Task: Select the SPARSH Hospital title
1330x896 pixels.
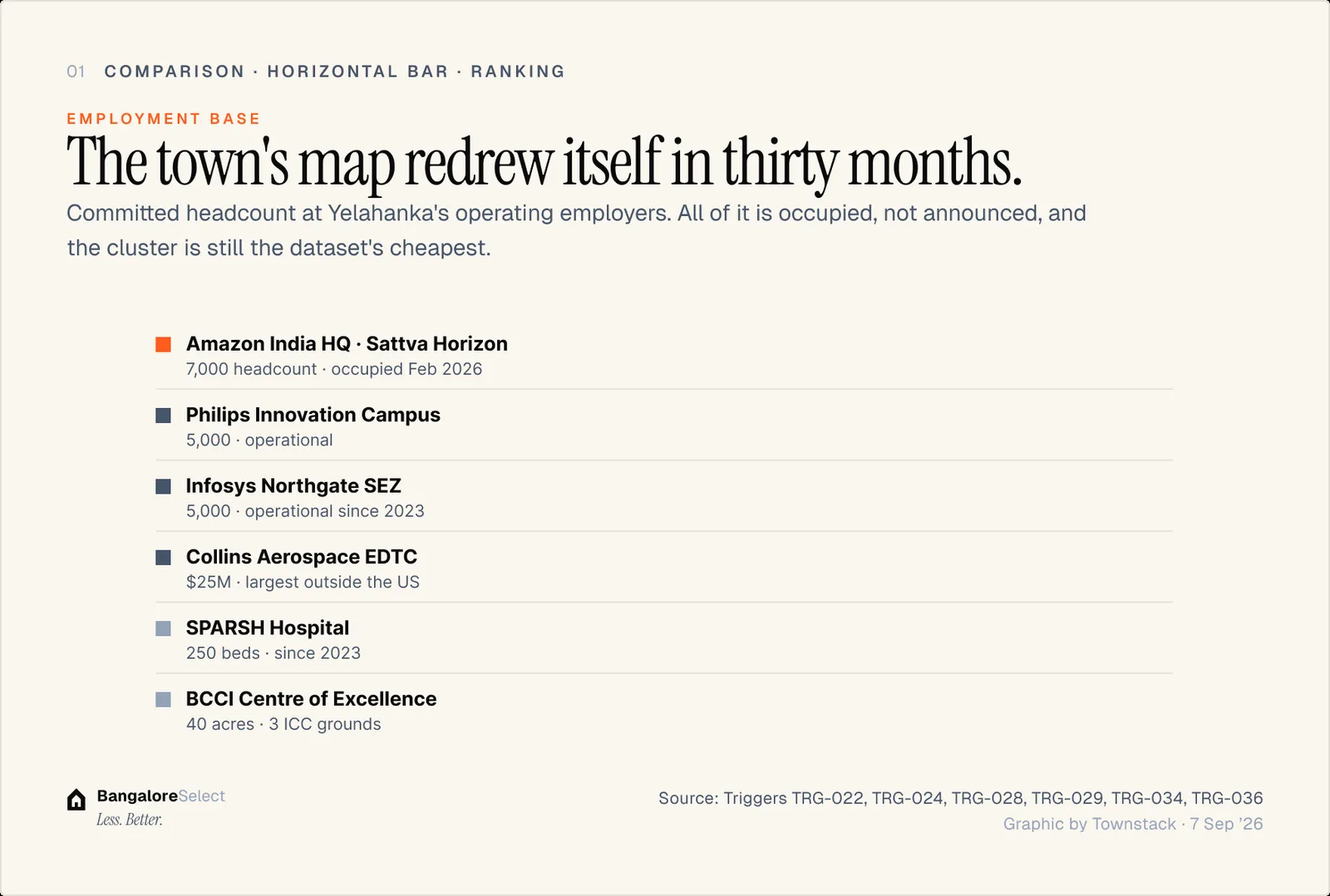Action: (268, 628)
